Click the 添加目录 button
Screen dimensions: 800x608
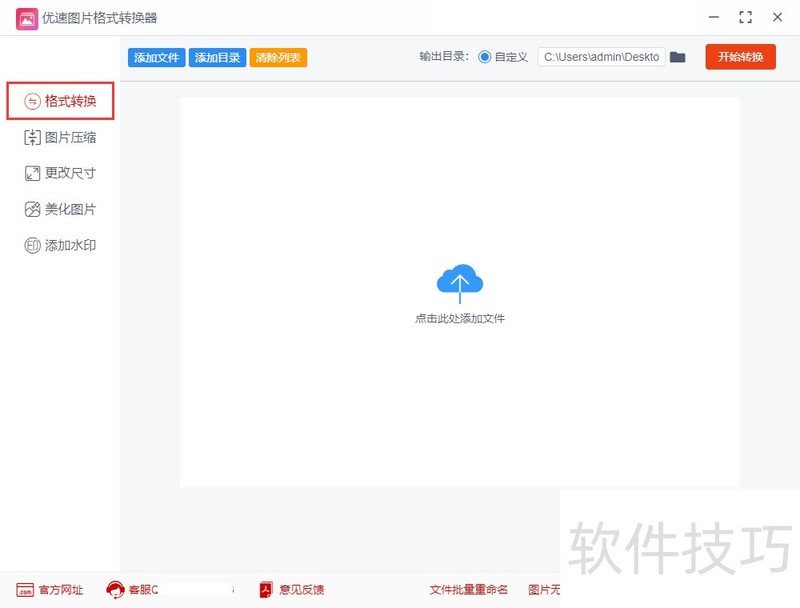[x=217, y=58]
